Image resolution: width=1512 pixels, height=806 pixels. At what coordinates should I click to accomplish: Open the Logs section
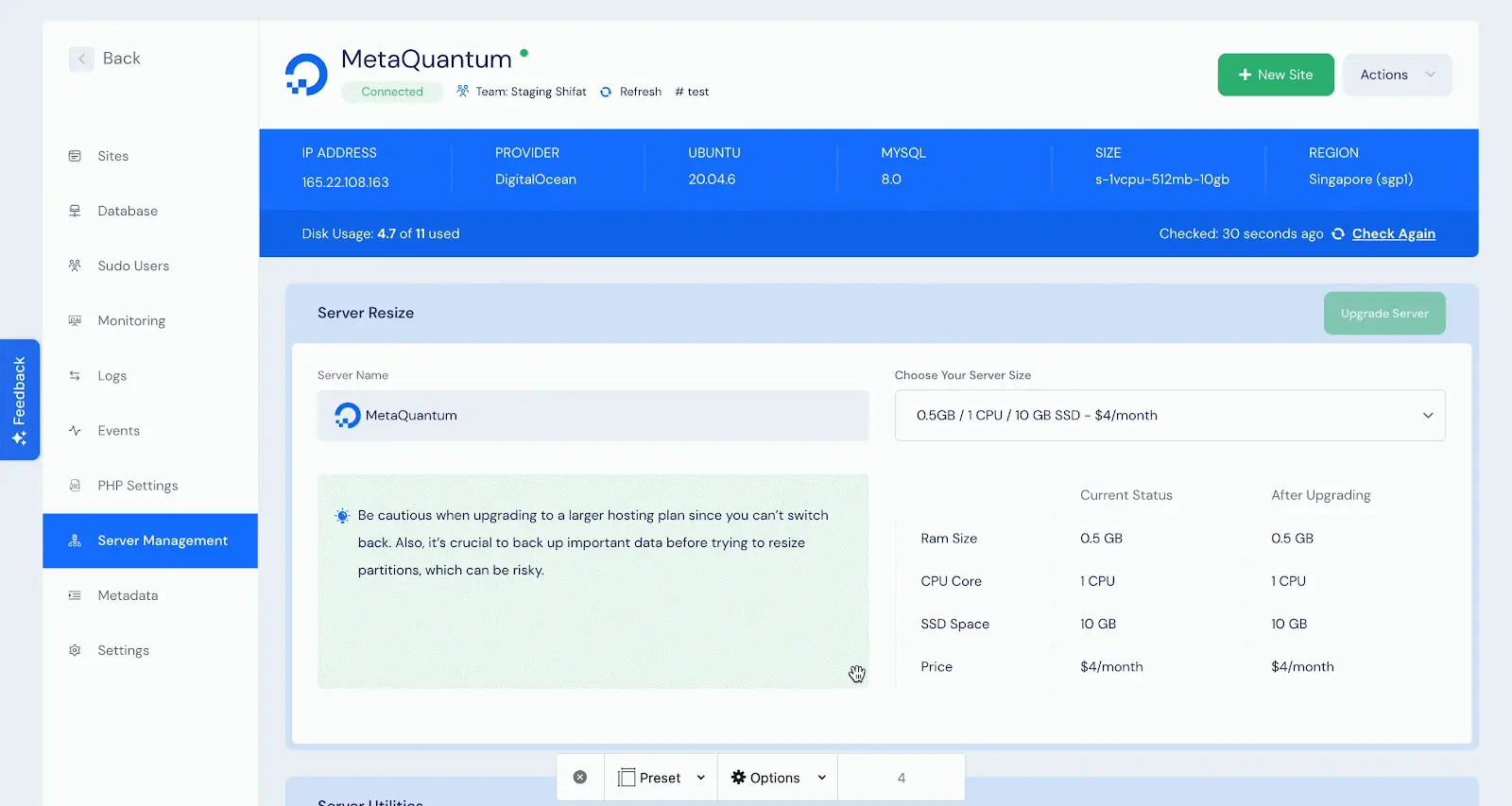(x=112, y=375)
